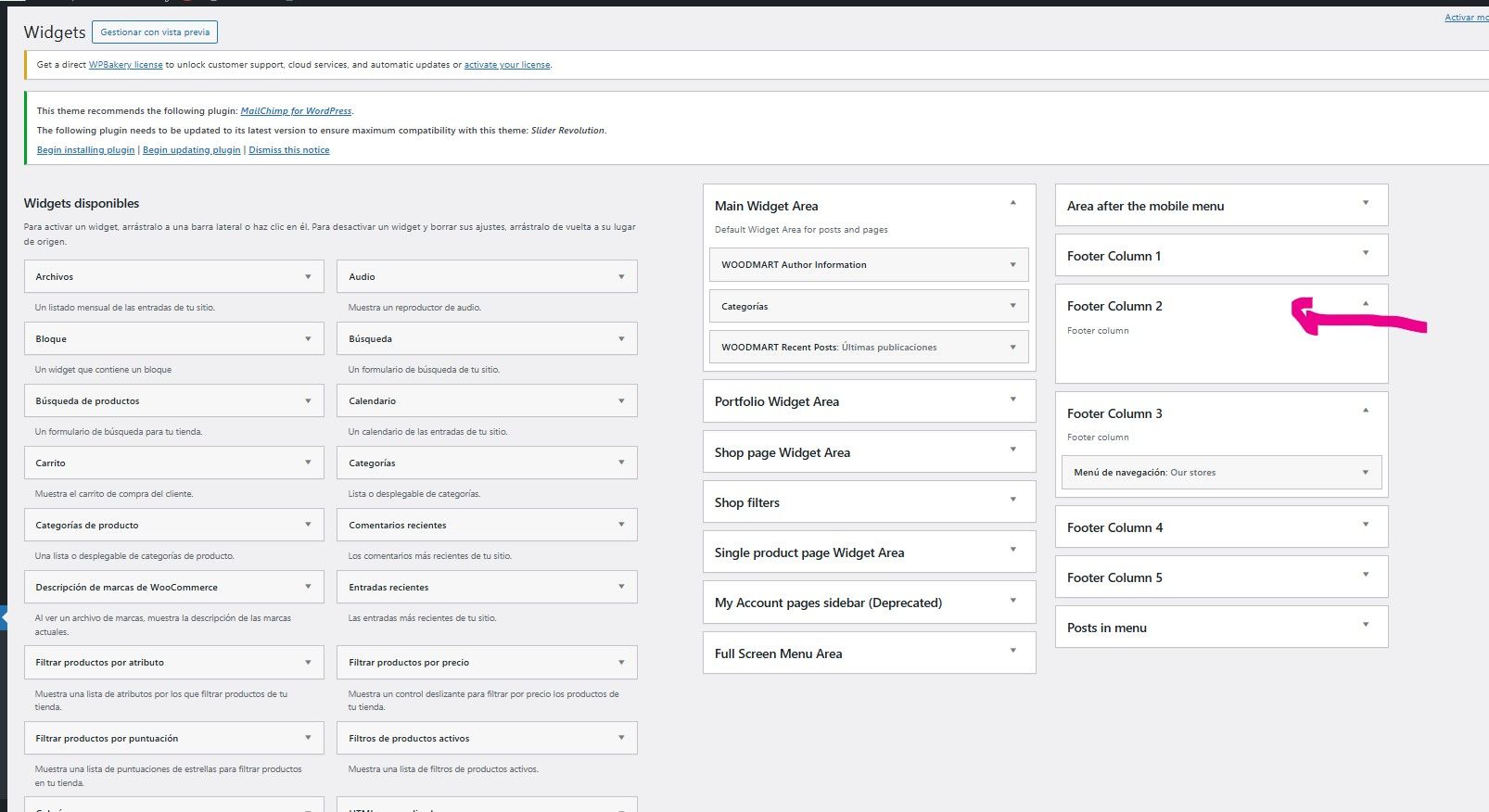The width and height of the screenshot is (1489, 812).
Task: Click Begin installing plugin link
Action: [85, 150]
